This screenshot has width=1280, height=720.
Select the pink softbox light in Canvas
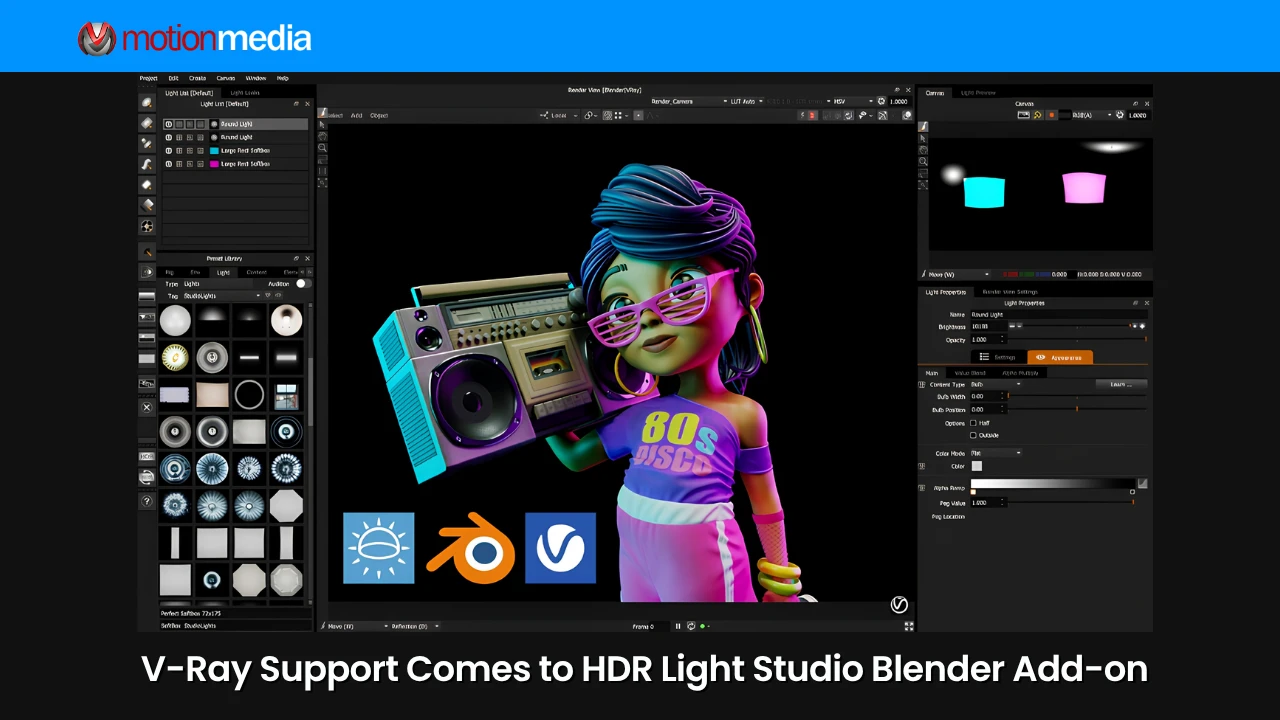(x=1084, y=187)
